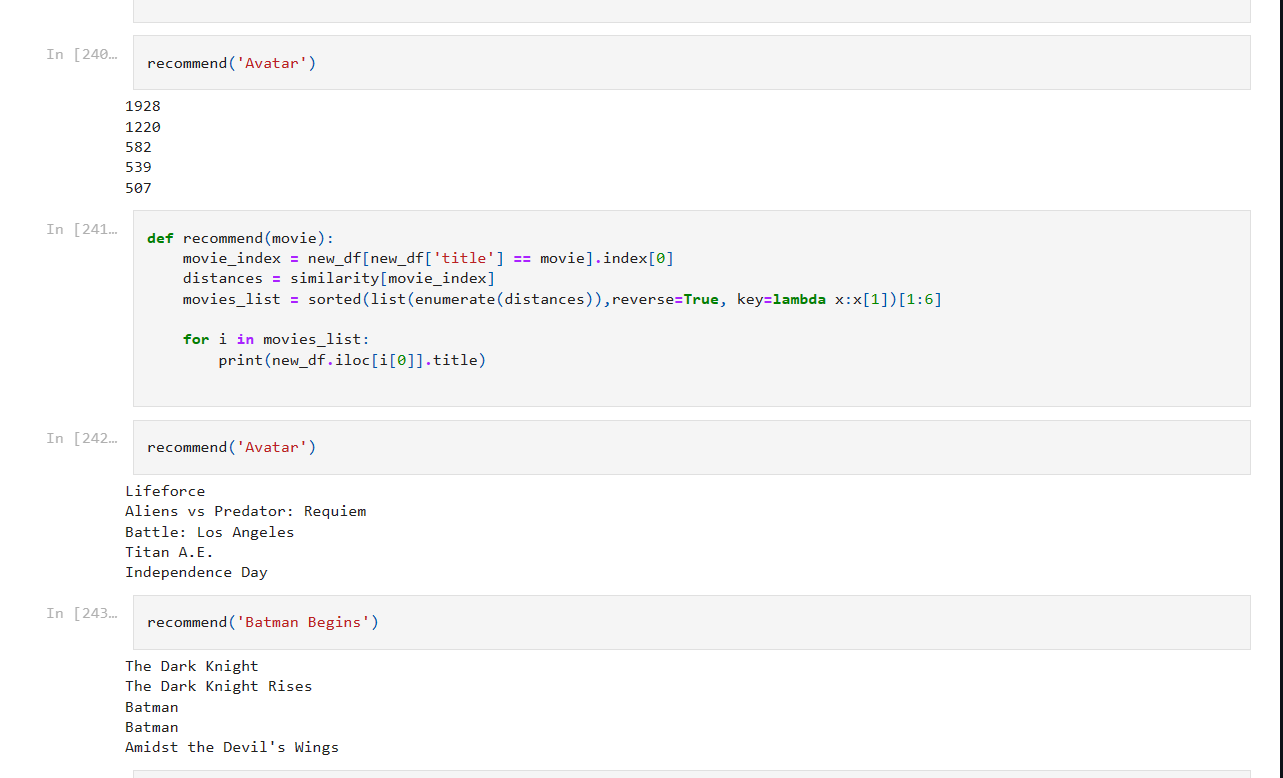Click the In [241] execution prompt
This screenshot has height=778, width=1283.
click(80, 229)
